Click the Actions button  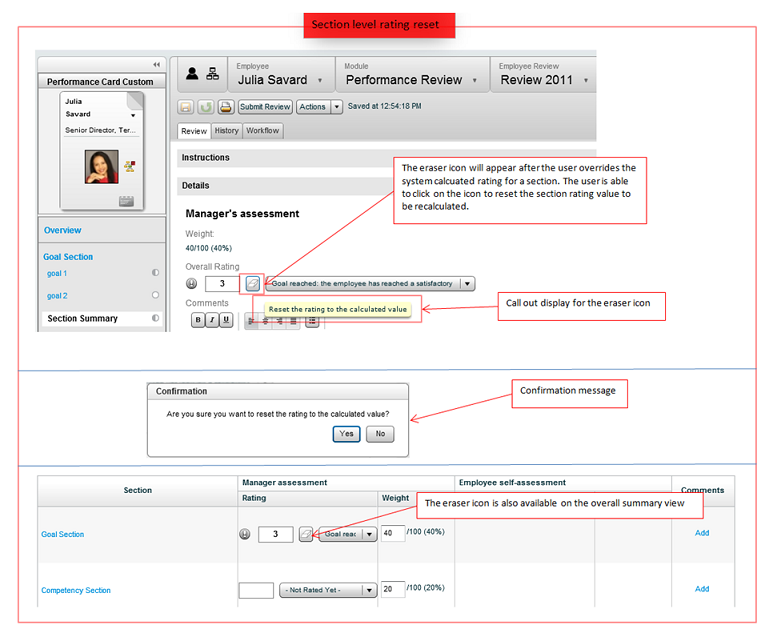[313, 107]
